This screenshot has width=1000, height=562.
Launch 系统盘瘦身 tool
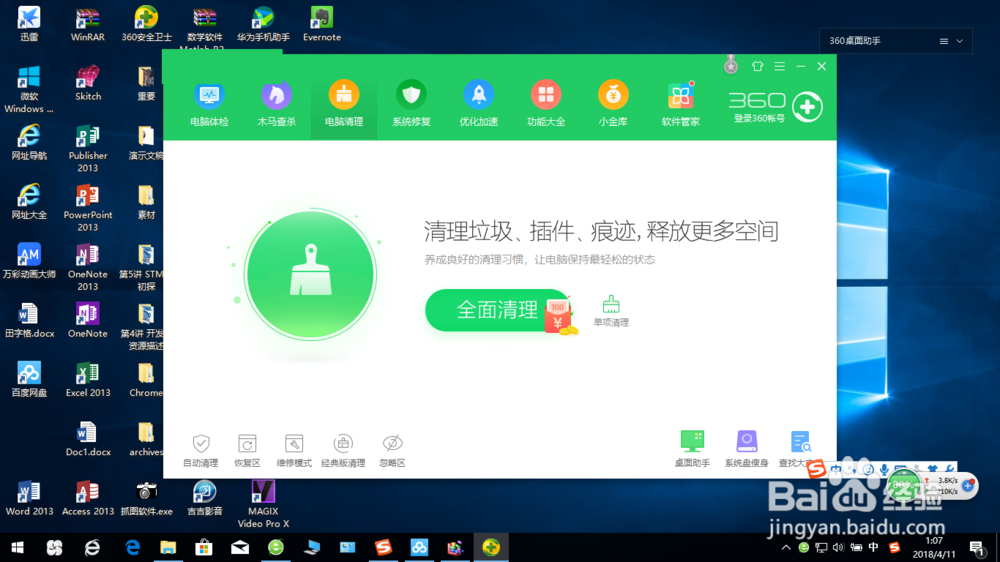(746, 449)
